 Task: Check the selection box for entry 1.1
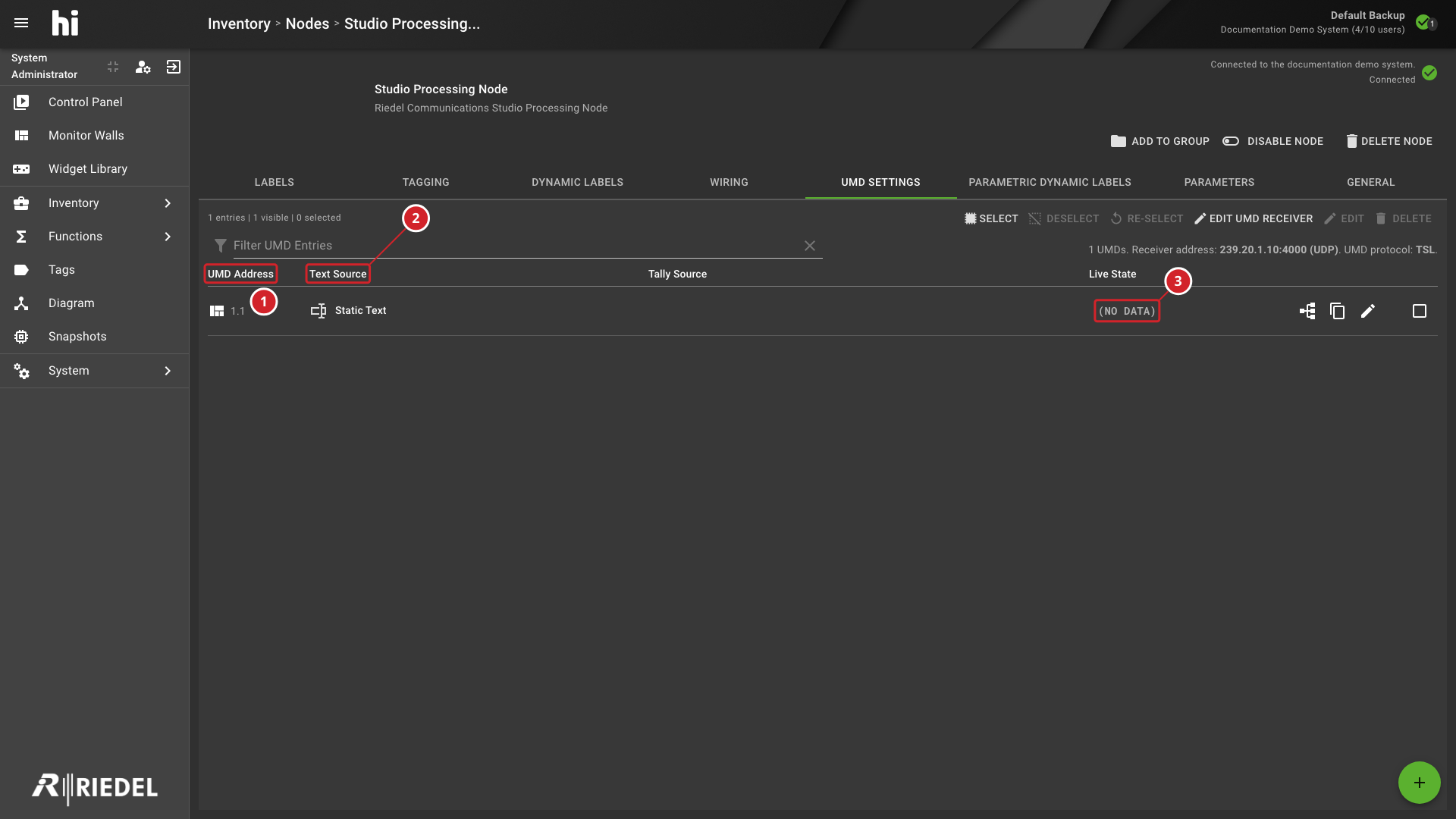[1420, 311]
